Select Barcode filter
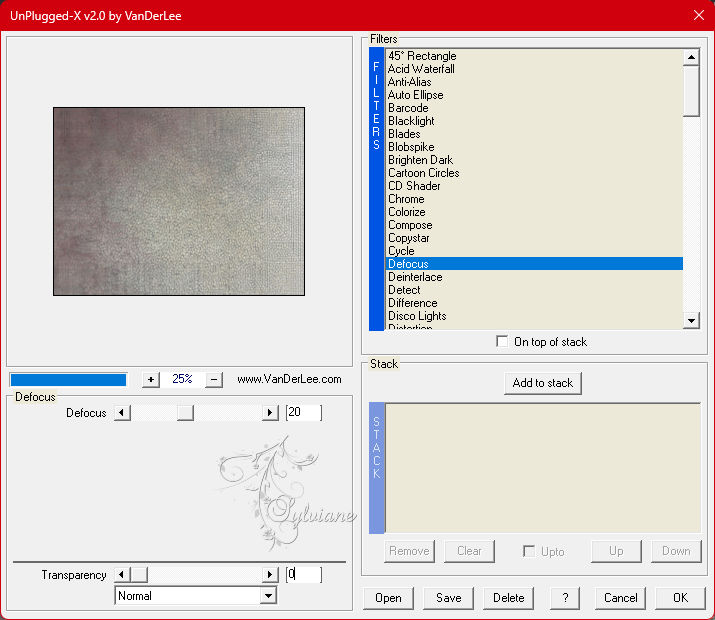Viewport: 715px width, 620px height. pos(534,108)
